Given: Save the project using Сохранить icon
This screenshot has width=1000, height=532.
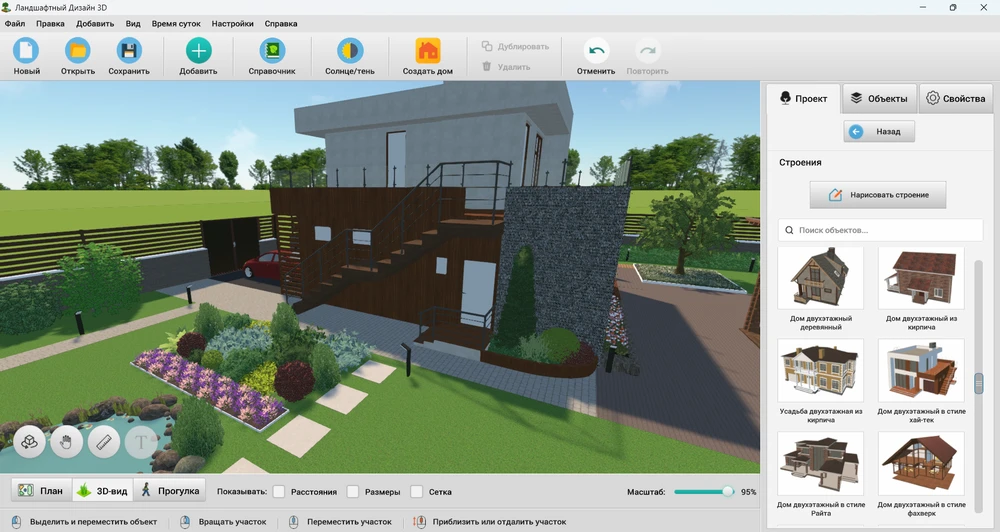Looking at the screenshot, I should click(x=129, y=51).
